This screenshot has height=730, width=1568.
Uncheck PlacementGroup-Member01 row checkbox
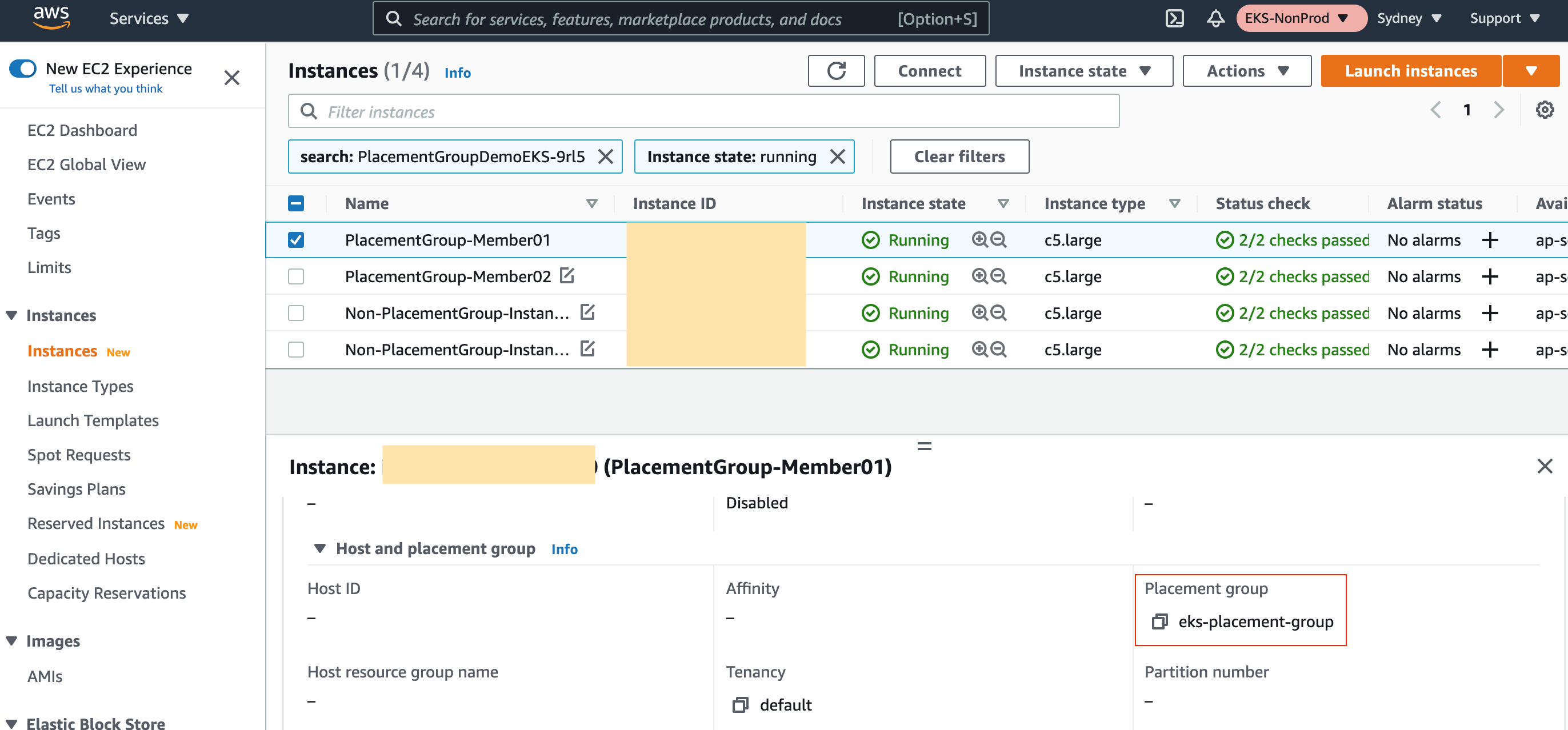click(296, 240)
